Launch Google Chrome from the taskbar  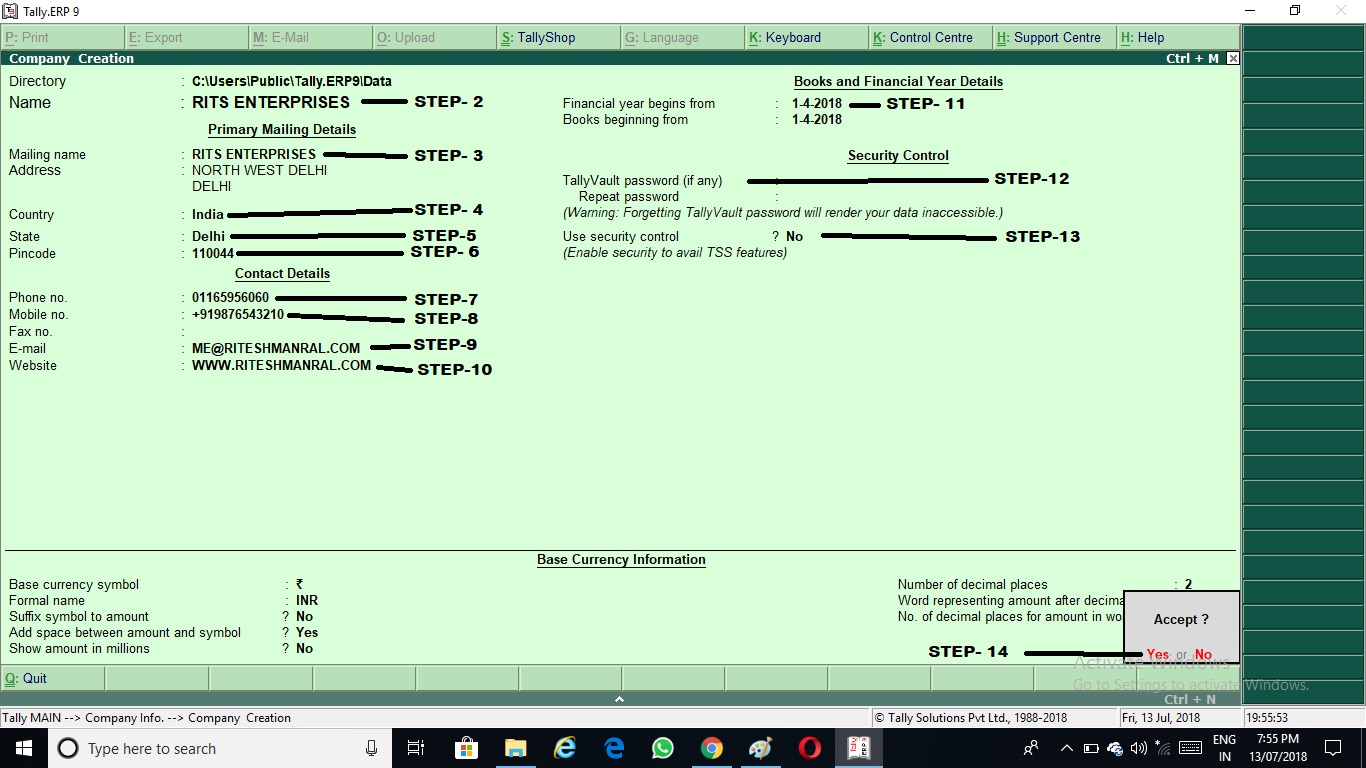pyautogui.click(x=712, y=748)
